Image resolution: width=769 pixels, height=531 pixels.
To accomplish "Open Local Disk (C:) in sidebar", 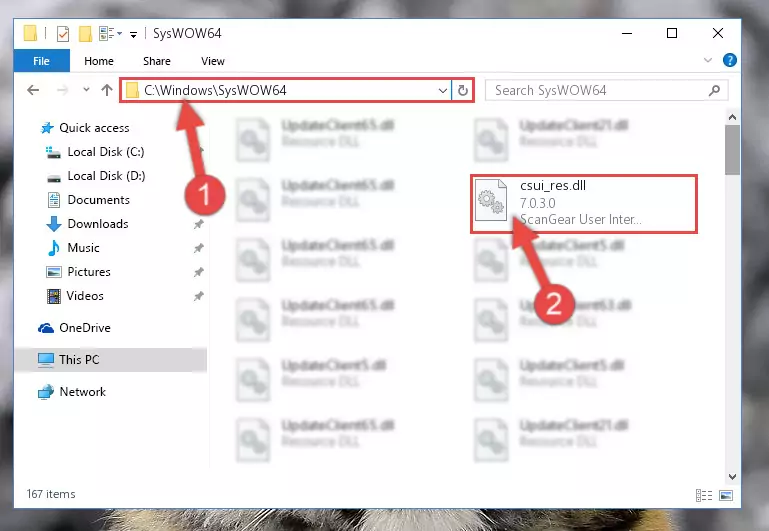I will [x=106, y=152].
